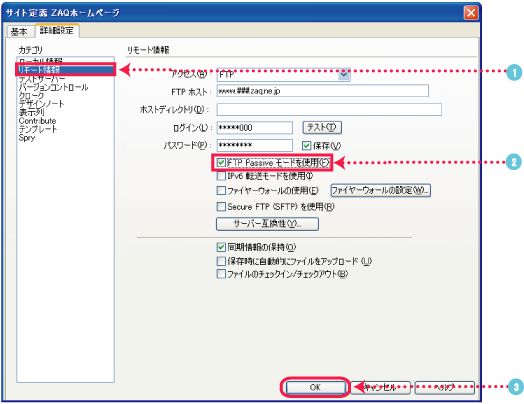Select the 詳細設定 tab

(57, 30)
